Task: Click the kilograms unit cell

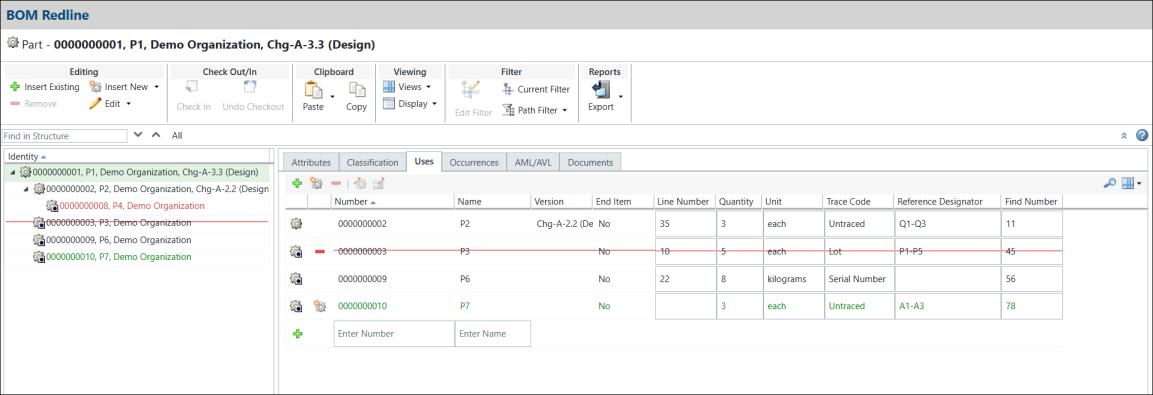Action: pyautogui.click(x=793, y=279)
